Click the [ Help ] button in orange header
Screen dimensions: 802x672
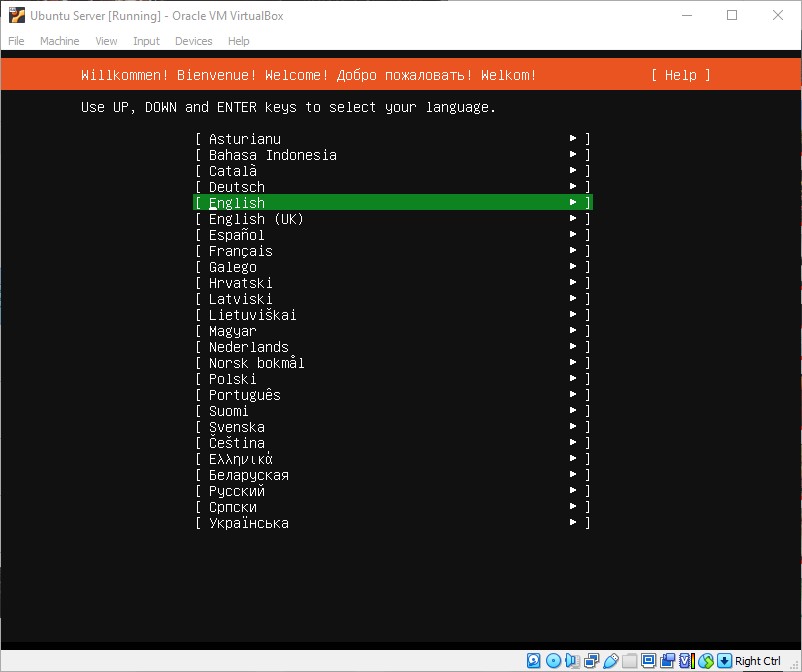681,75
